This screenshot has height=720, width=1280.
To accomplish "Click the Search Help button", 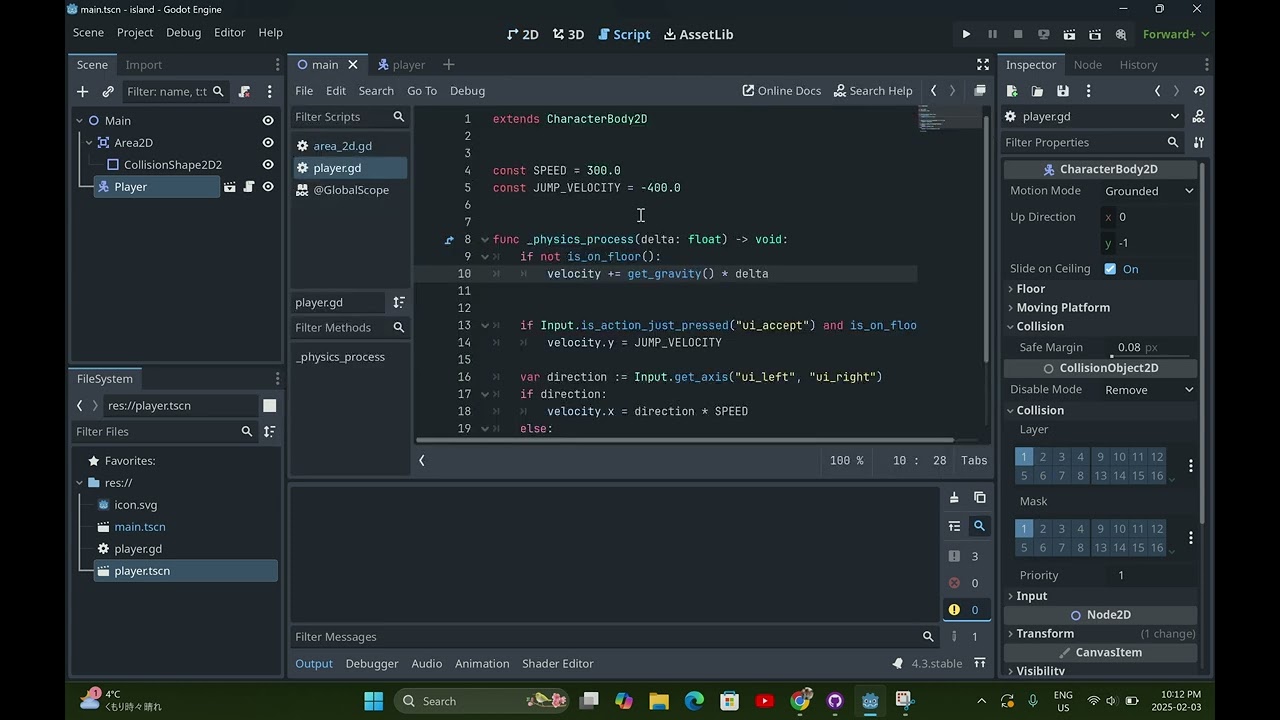I will click(873, 90).
